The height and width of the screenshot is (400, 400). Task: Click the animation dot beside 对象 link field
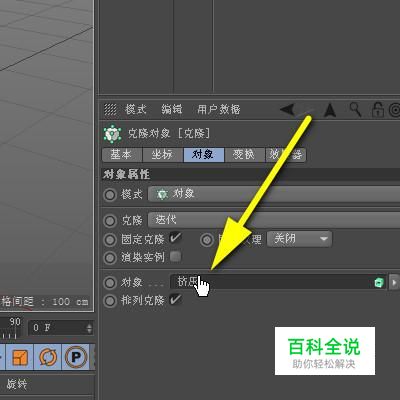(110, 283)
